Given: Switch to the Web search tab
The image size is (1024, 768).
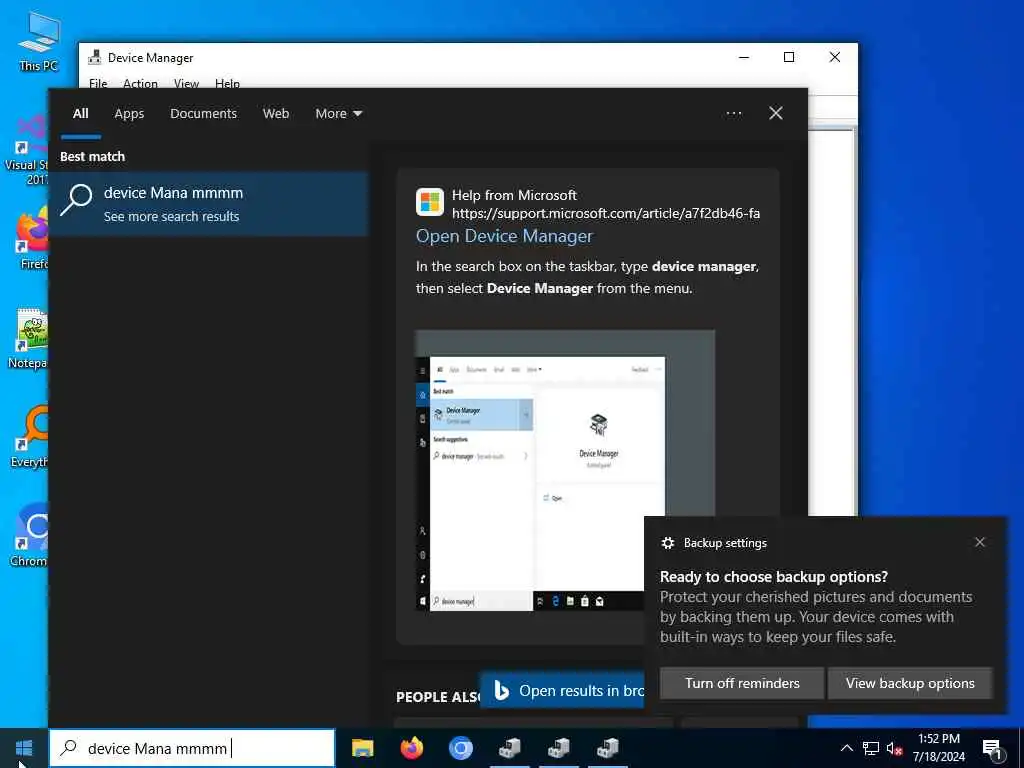Looking at the screenshot, I should 276,114.
